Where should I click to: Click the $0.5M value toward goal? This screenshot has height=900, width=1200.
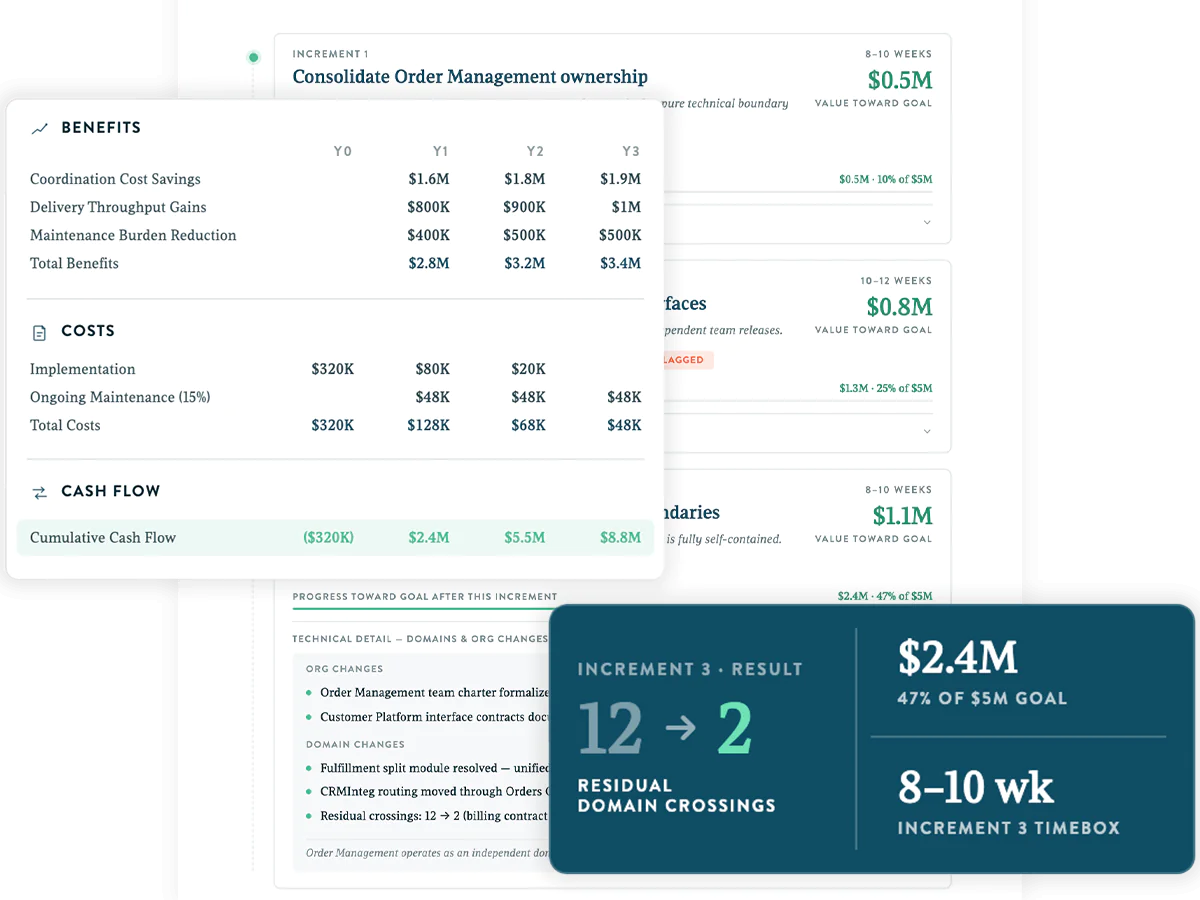[899, 79]
